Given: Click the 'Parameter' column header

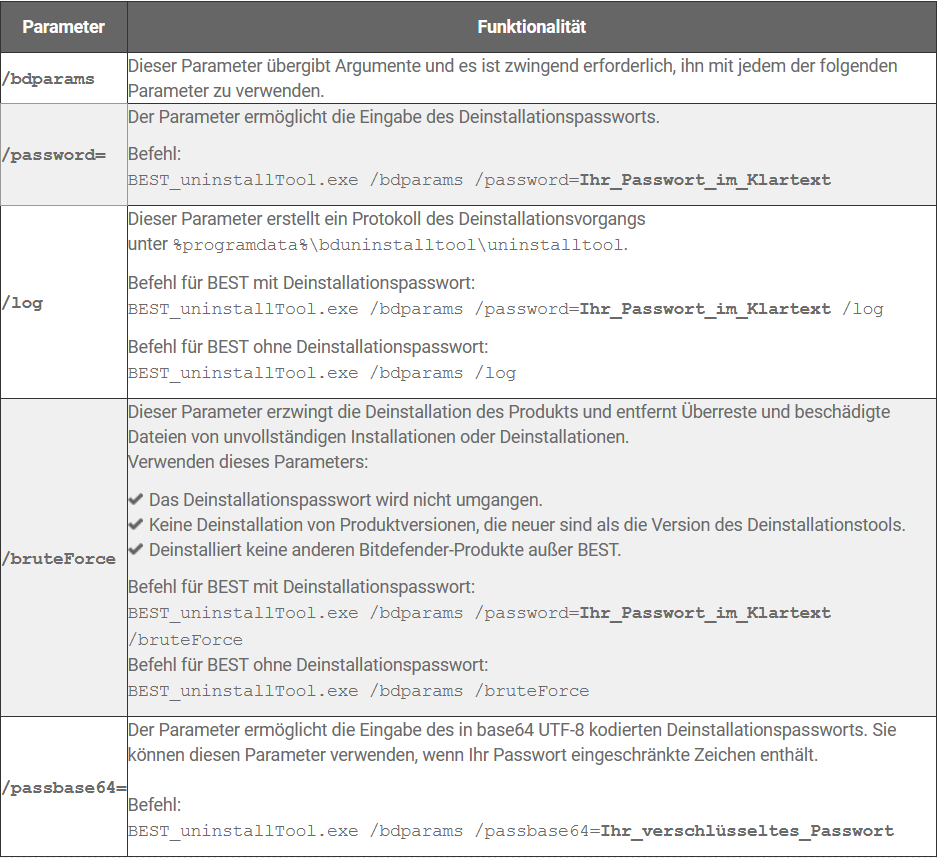Looking at the screenshot, I should tap(63, 27).
